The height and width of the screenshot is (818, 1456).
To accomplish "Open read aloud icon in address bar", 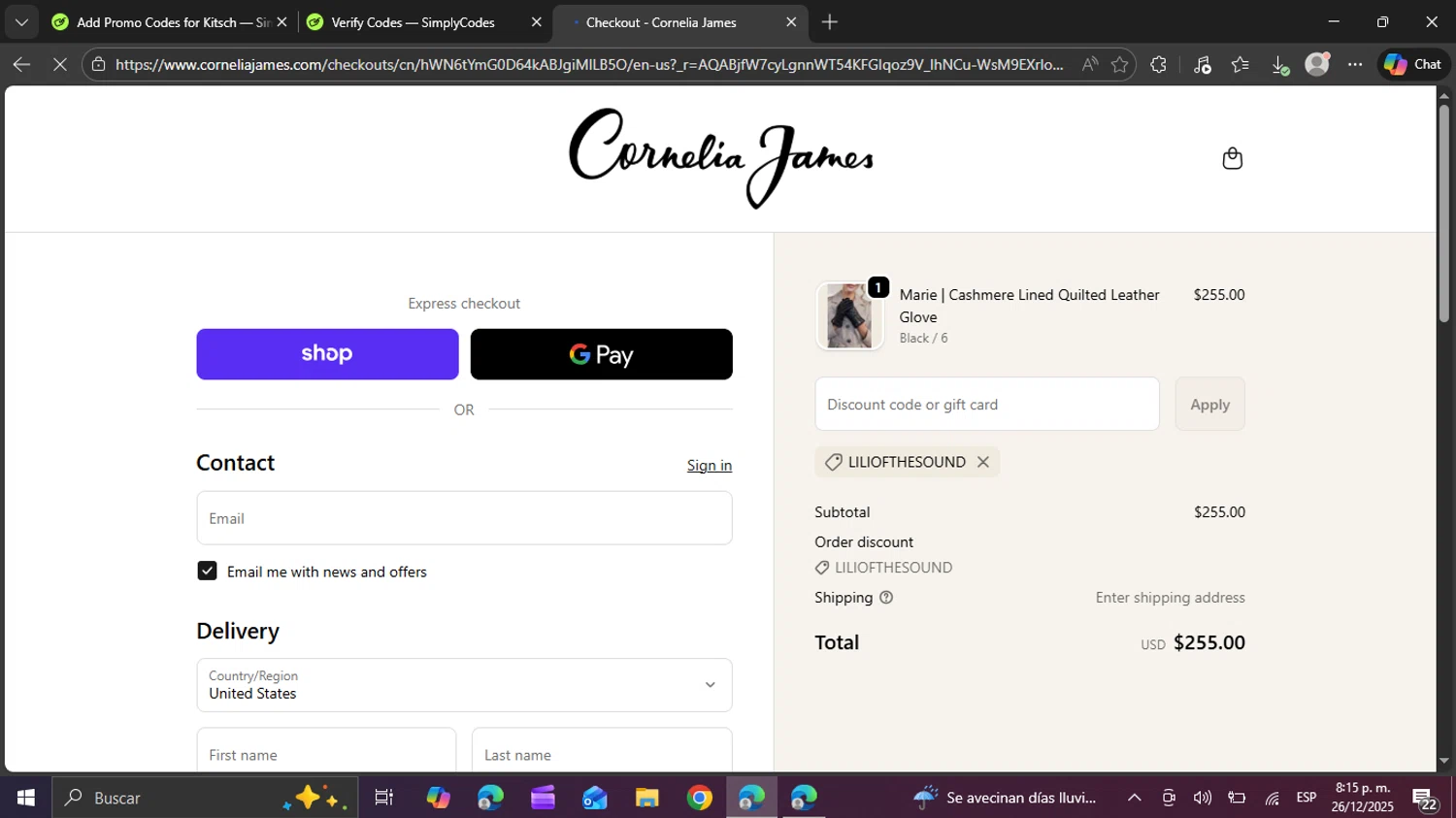I will [x=1090, y=64].
